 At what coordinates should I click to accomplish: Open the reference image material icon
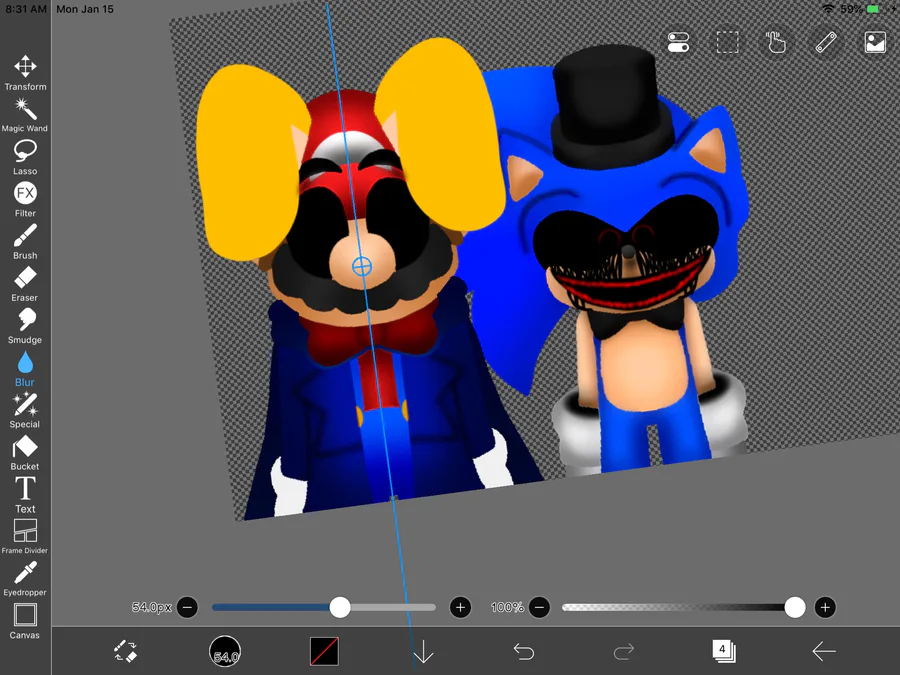(x=875, y=42)
